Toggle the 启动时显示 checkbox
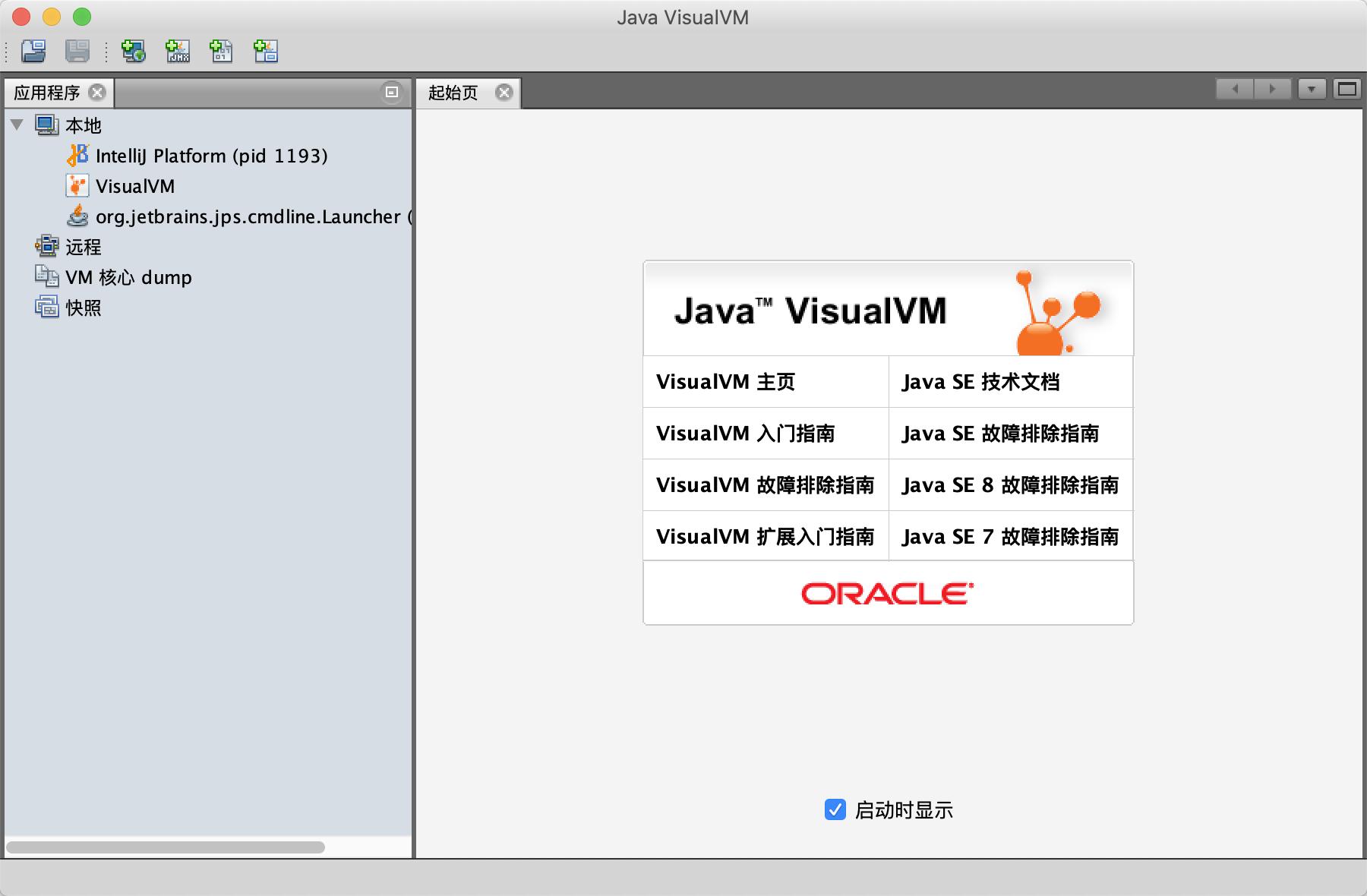 (x=835, y=809)
